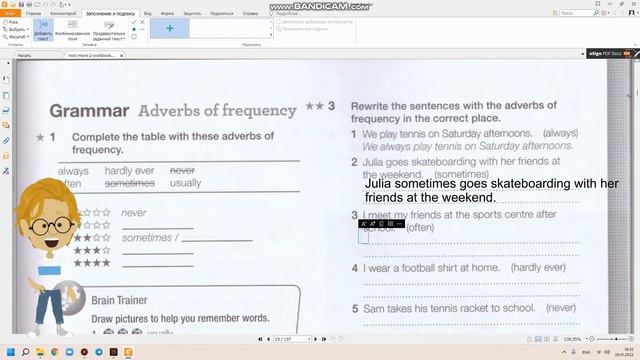Expand the left navigation panel arrow

pos(8,63)
